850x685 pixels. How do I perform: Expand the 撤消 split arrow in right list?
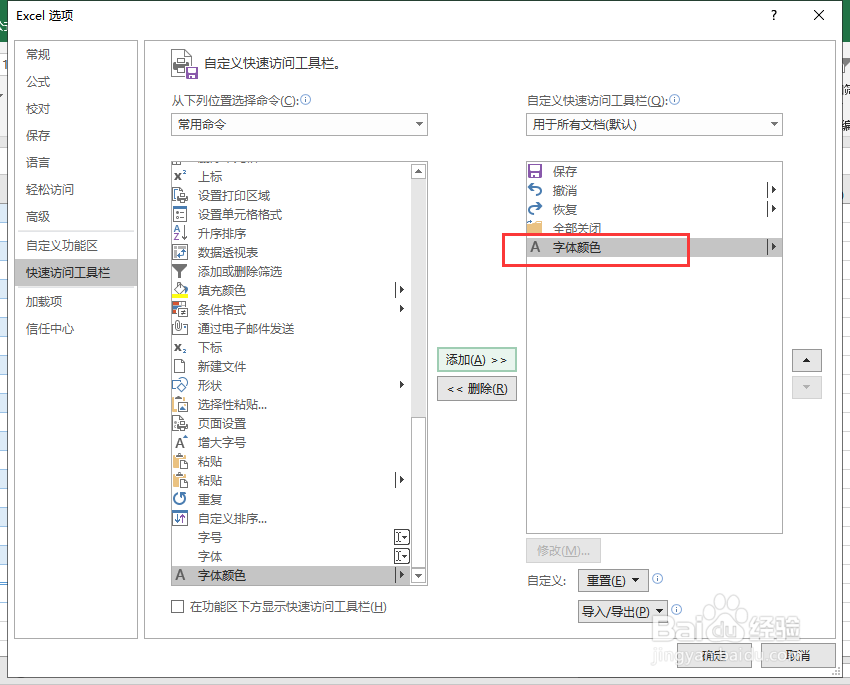tap(773, 190)
